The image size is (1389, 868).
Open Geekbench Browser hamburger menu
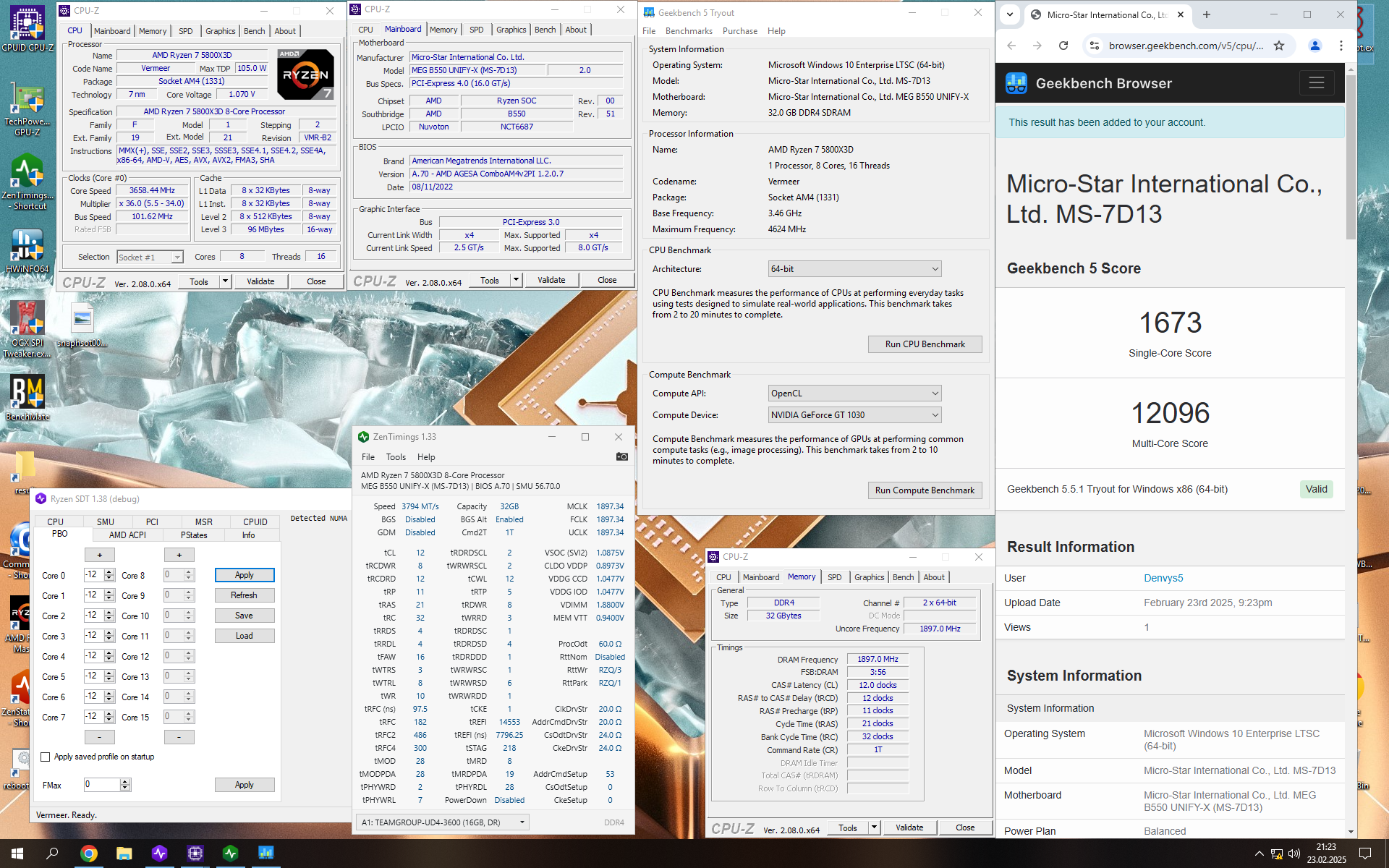pos(1317,83)
